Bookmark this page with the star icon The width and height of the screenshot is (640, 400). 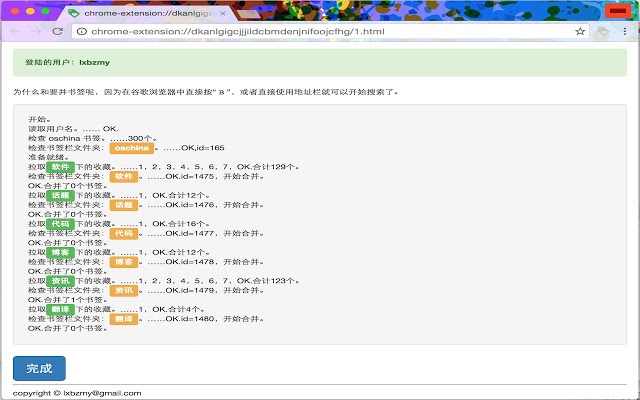pos(580,32)
